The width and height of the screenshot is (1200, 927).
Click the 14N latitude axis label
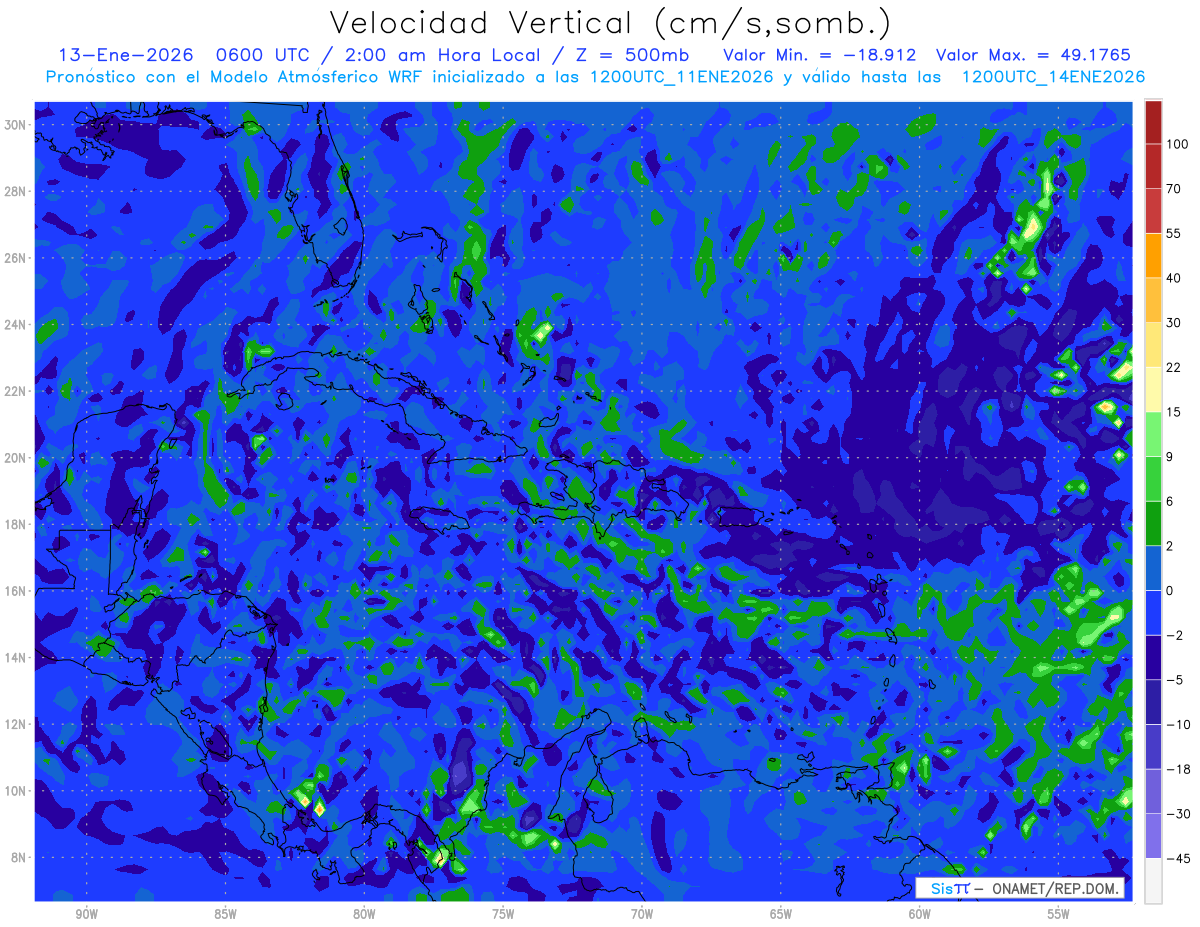17,657
